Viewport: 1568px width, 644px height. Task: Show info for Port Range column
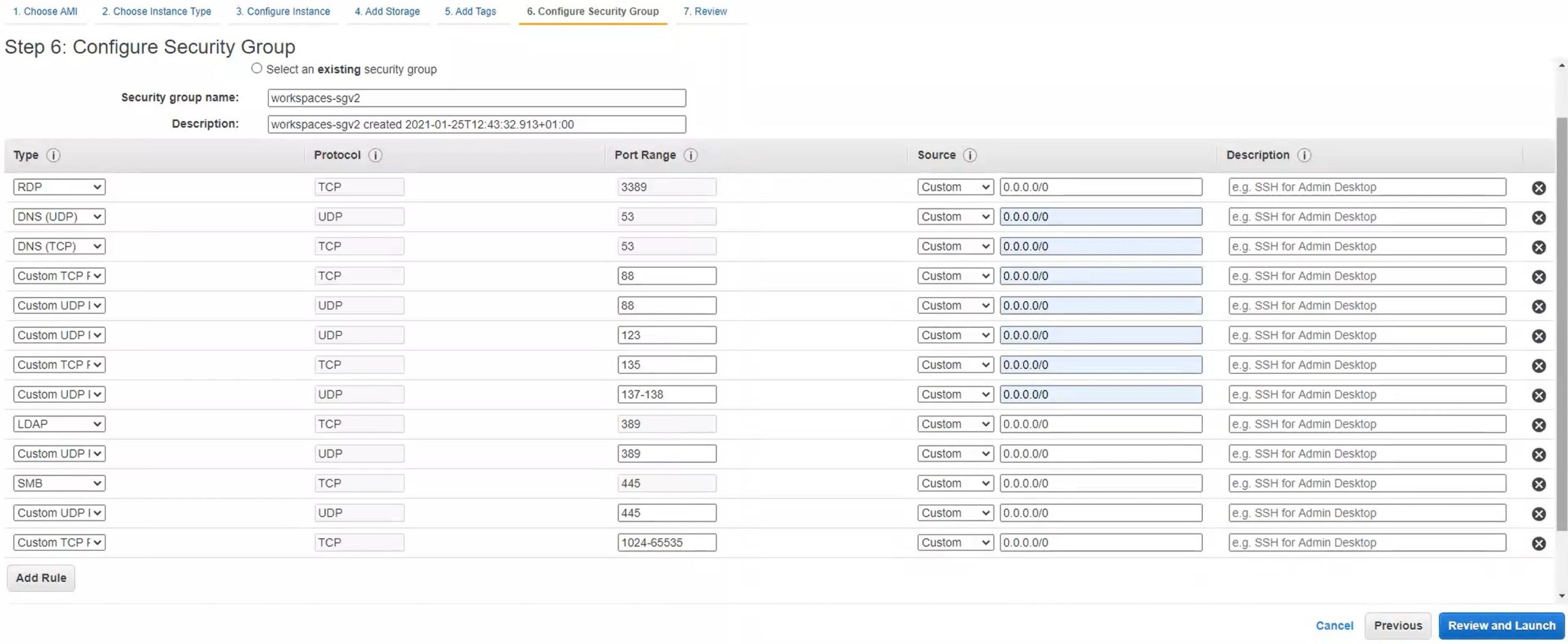[x=690, y=155]
